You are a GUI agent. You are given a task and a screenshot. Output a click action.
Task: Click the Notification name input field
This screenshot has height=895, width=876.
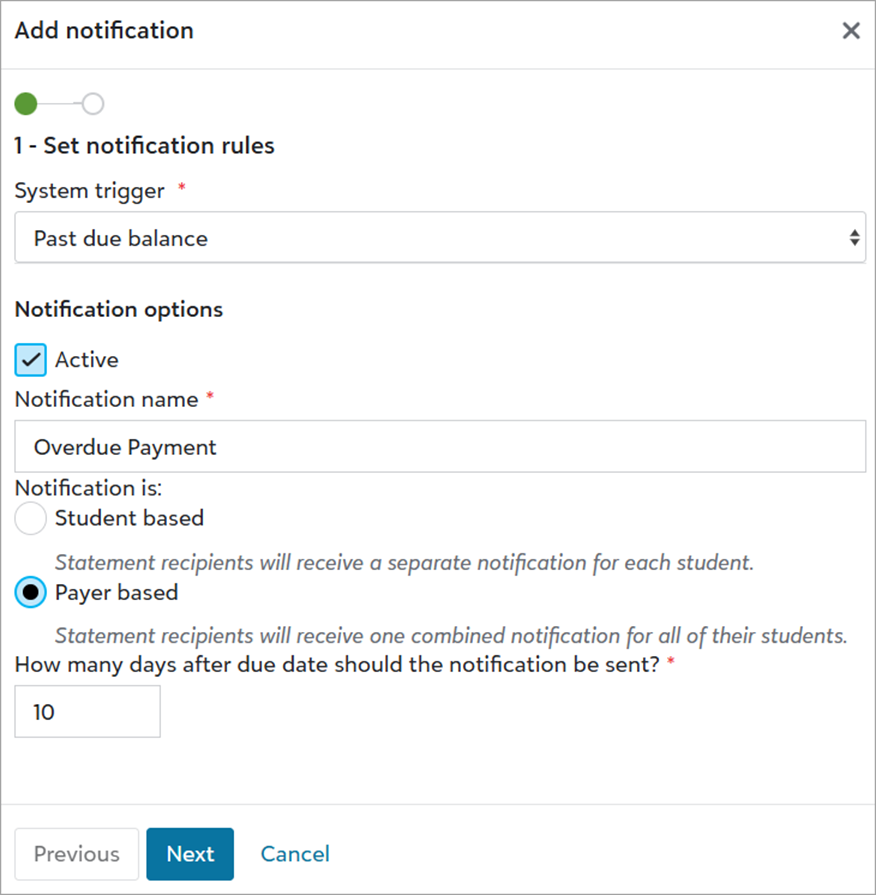click(x=440, y=446)
